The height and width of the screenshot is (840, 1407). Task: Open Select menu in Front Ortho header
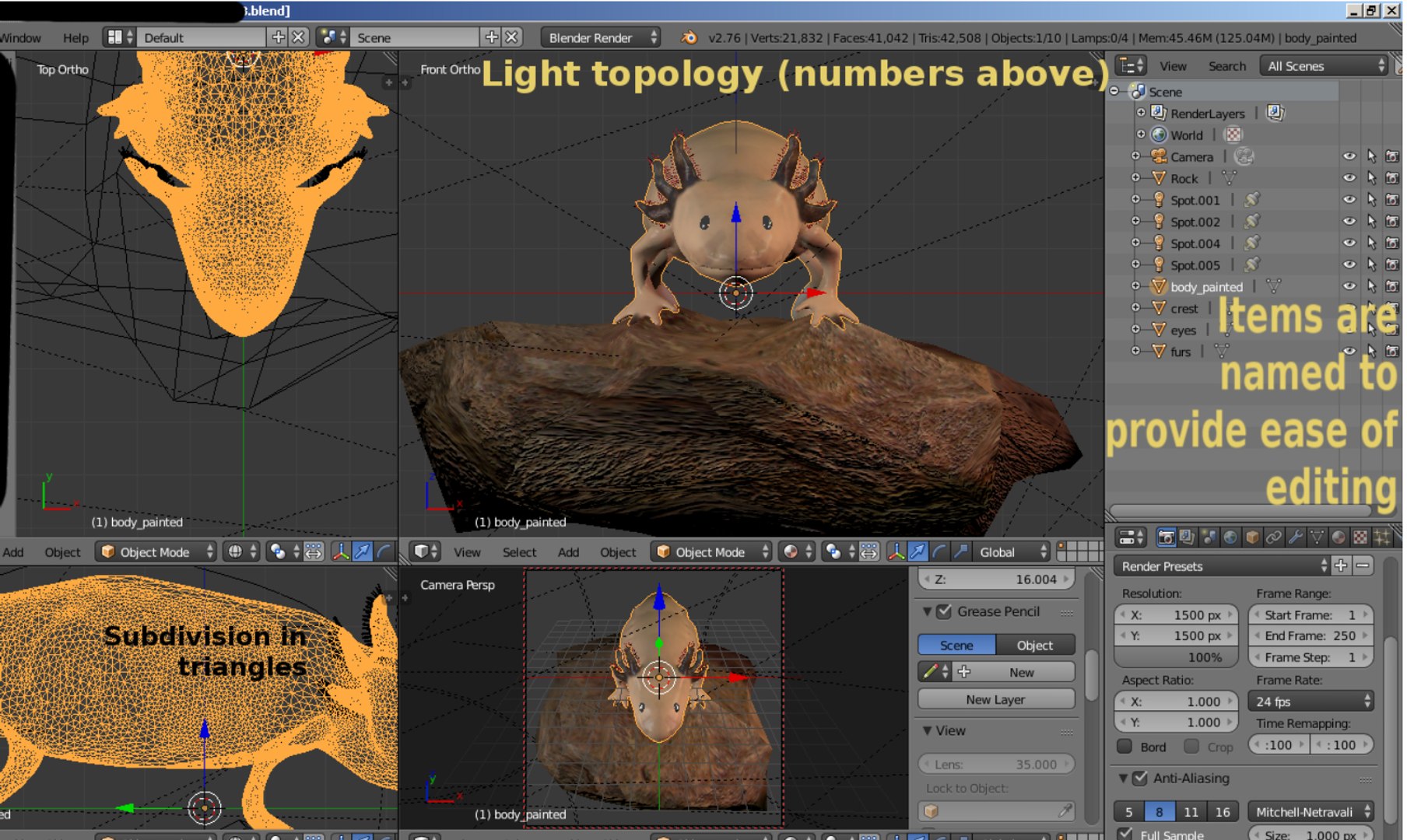click(519, 552)
